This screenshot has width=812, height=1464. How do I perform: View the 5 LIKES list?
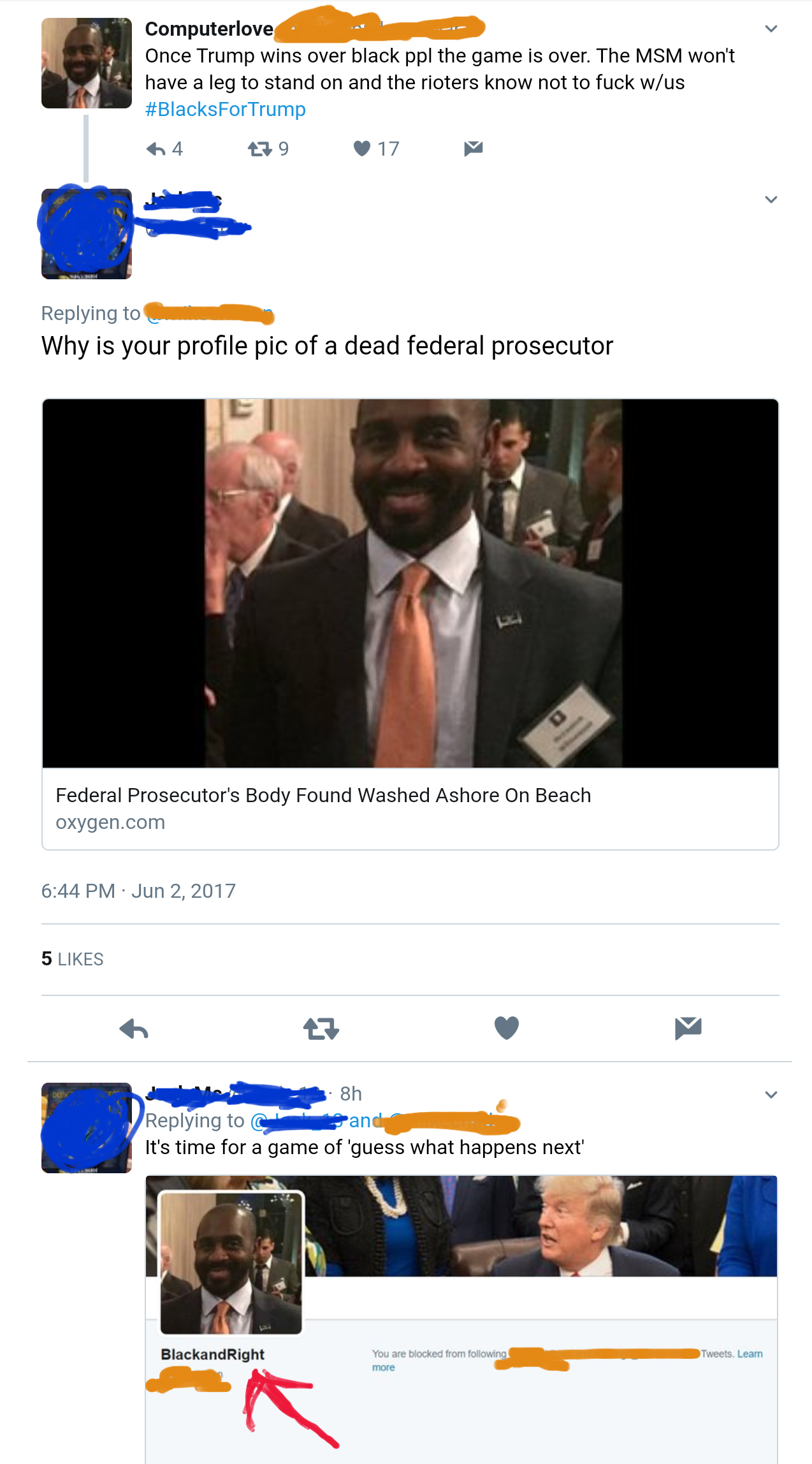pyautogui.click(x=72, y=959)
